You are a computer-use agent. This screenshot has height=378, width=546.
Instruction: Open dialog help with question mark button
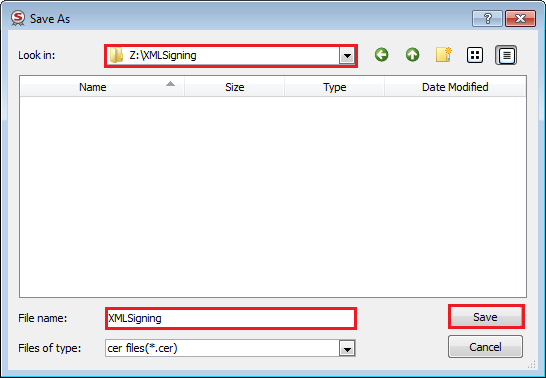pyautogui.click(x=488, y=18)
